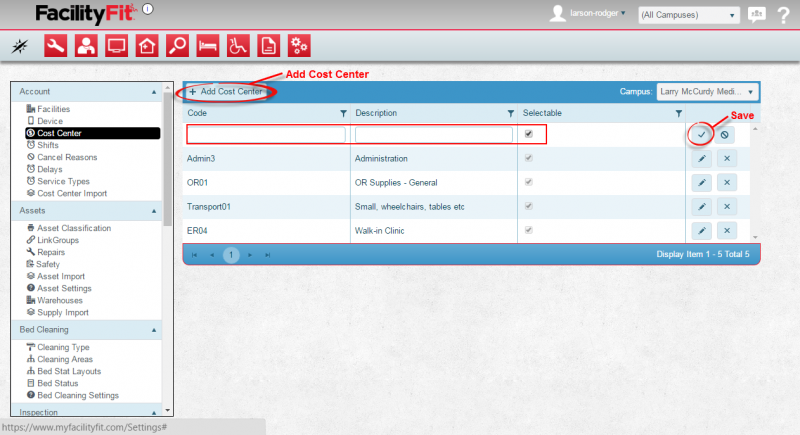Screen dimensions: 800x435
Task: Filter the Description column
Action: point(511,114)
